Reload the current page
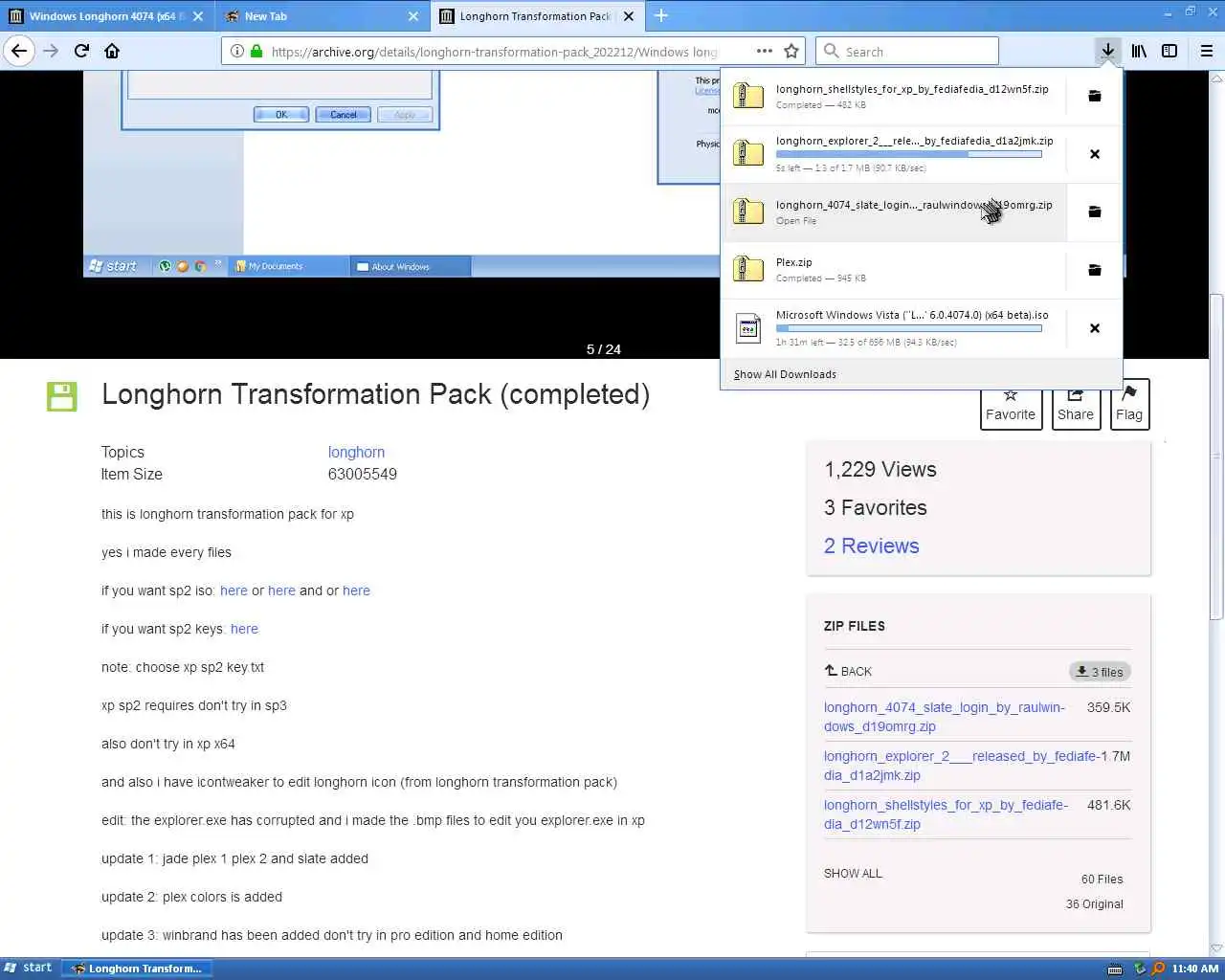Viewport: 1225px width, 980px height. [x=81, y=51]
